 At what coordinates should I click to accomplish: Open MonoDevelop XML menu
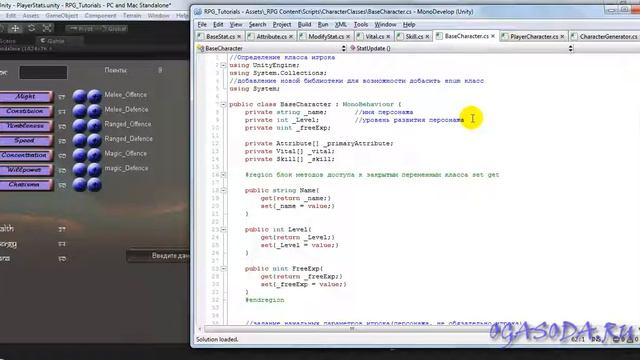[340, 24]
